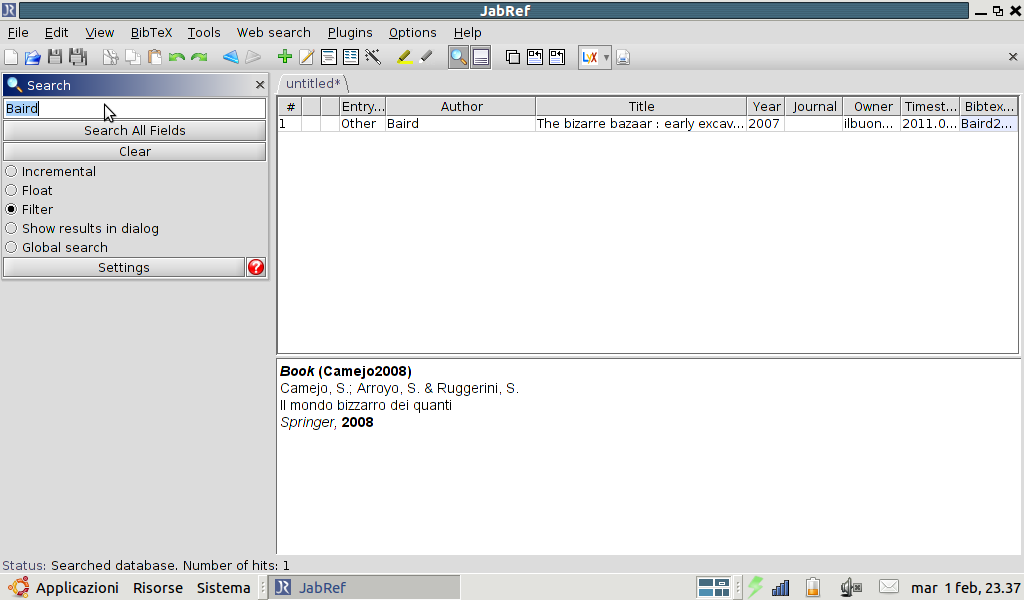The image size is (1024, 600).
Task: Go forward with the grey arrow icon
Action: (x=253, y=57)
